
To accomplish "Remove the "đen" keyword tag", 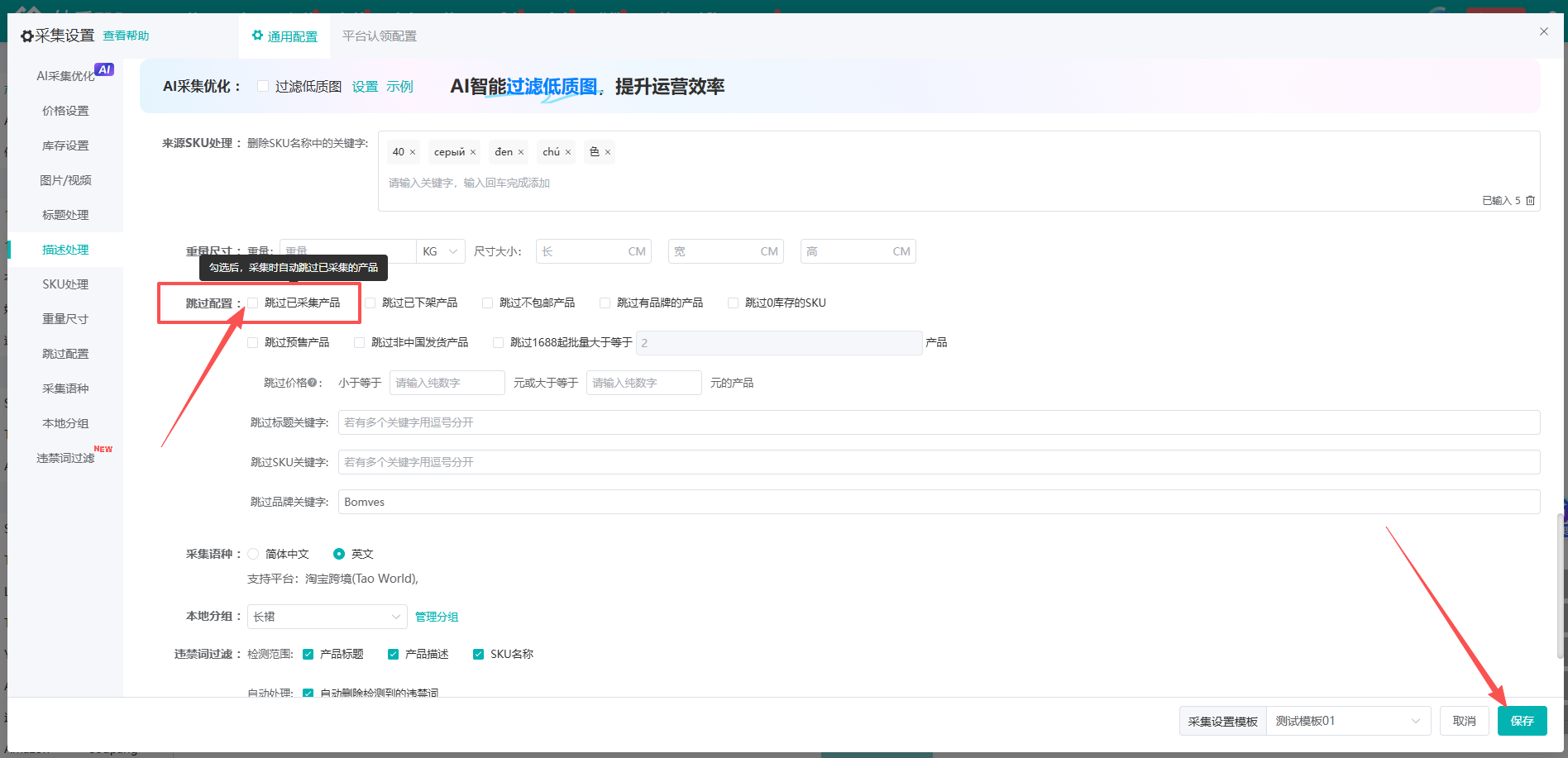I will tap(521, 152).
